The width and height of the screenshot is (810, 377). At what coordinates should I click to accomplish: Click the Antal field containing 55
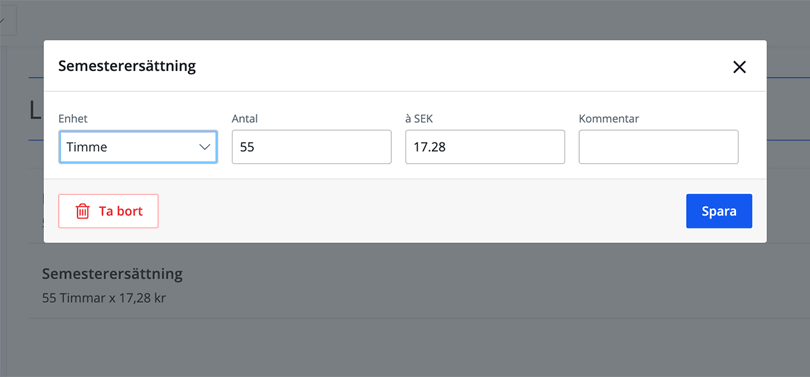coord(311,147)
